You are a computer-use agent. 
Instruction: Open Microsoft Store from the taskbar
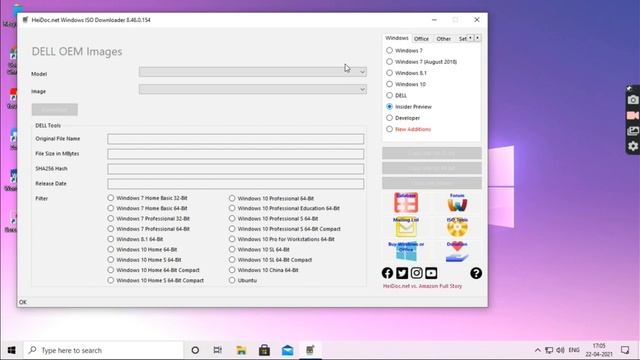(264, 350)
